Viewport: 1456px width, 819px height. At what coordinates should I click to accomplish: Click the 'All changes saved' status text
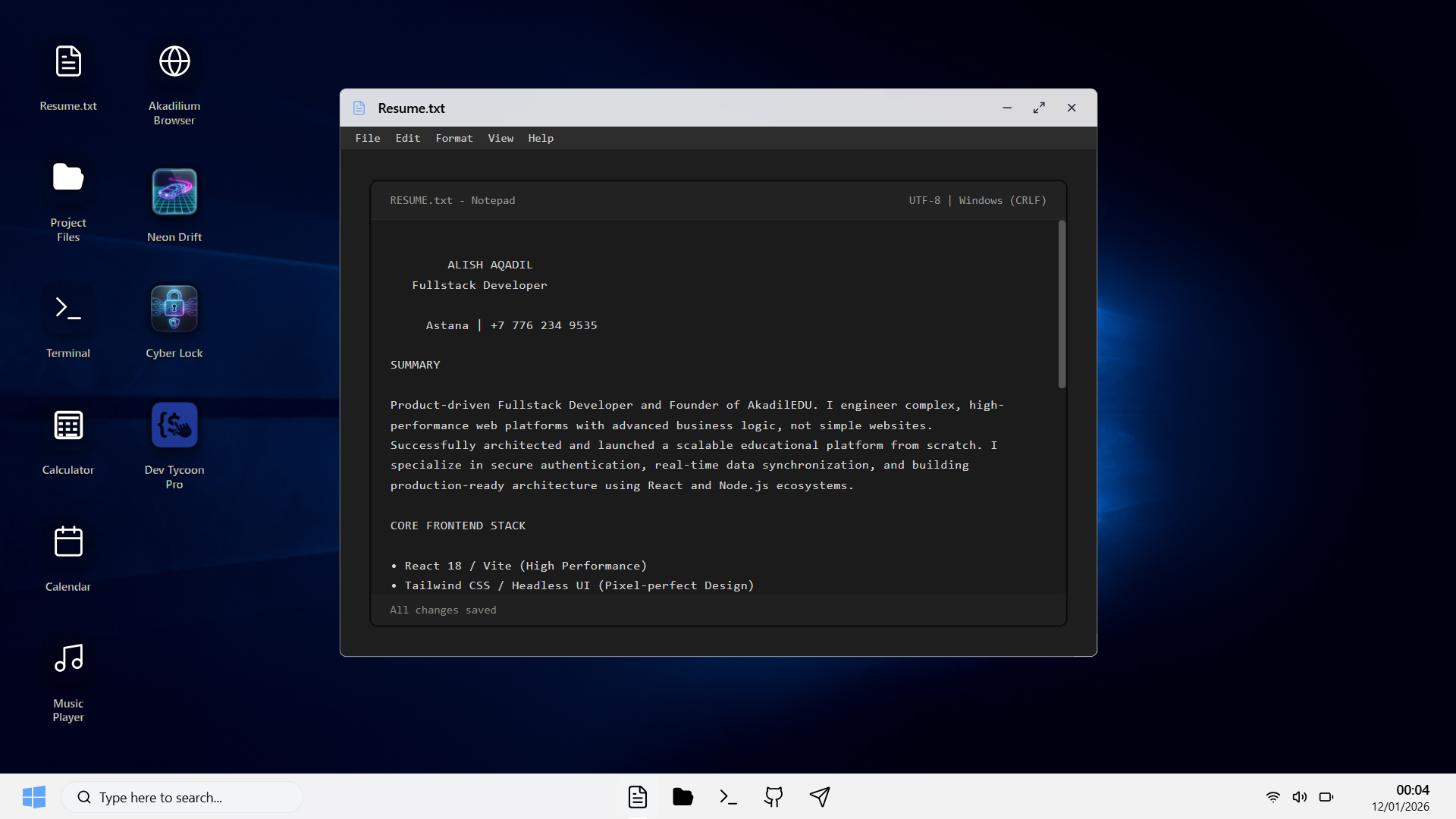click(443, 610)
